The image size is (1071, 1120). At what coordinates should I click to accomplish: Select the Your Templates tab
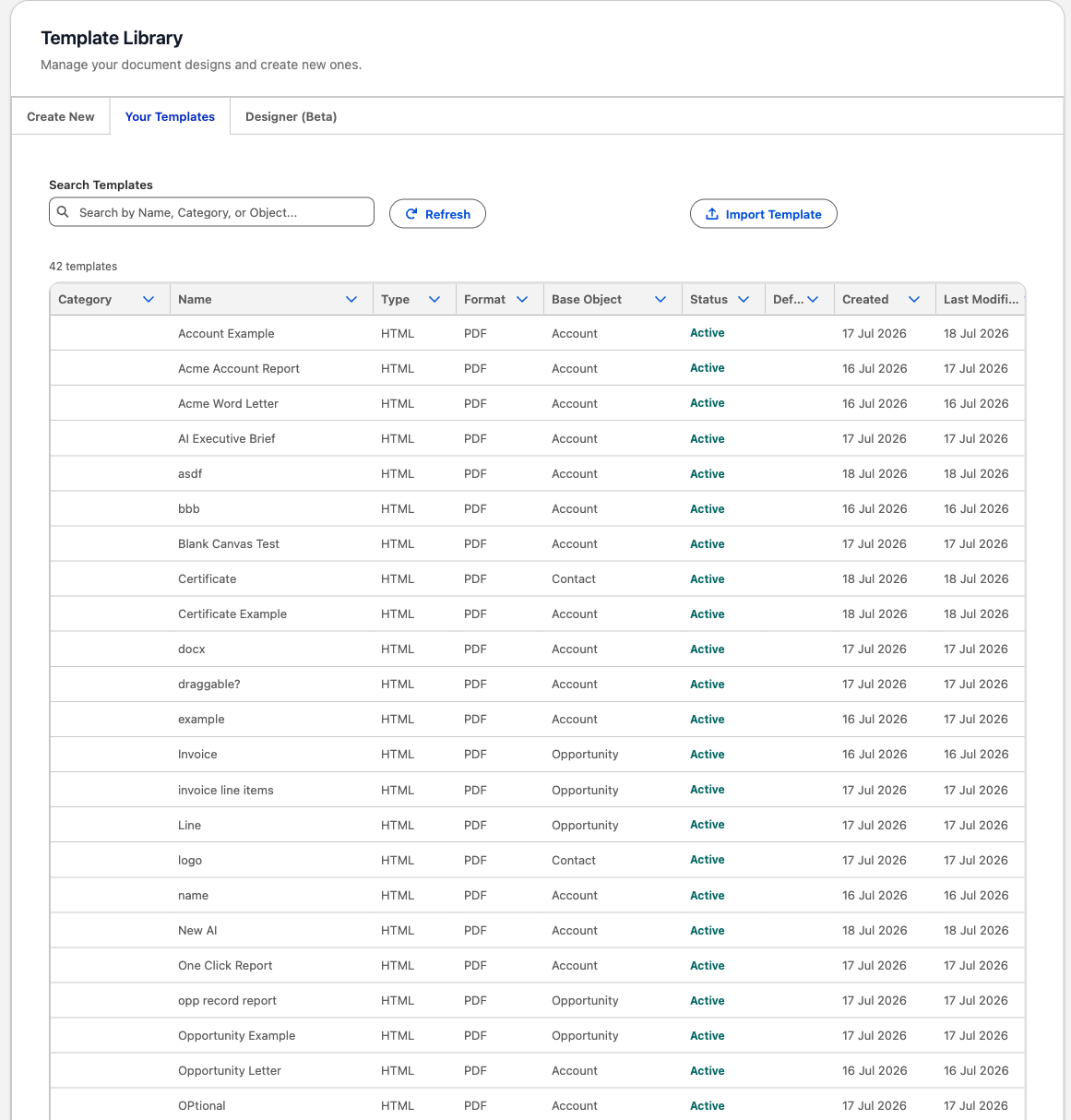(170, 116)
